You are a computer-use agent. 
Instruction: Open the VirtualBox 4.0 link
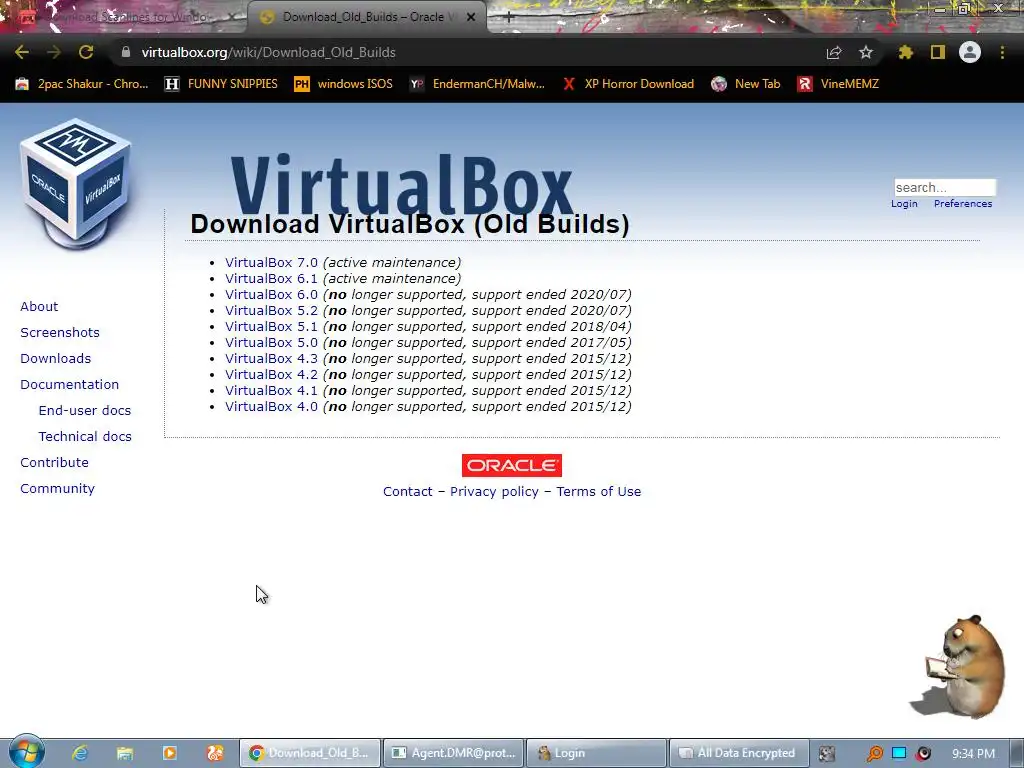click(x=271, y=406)
